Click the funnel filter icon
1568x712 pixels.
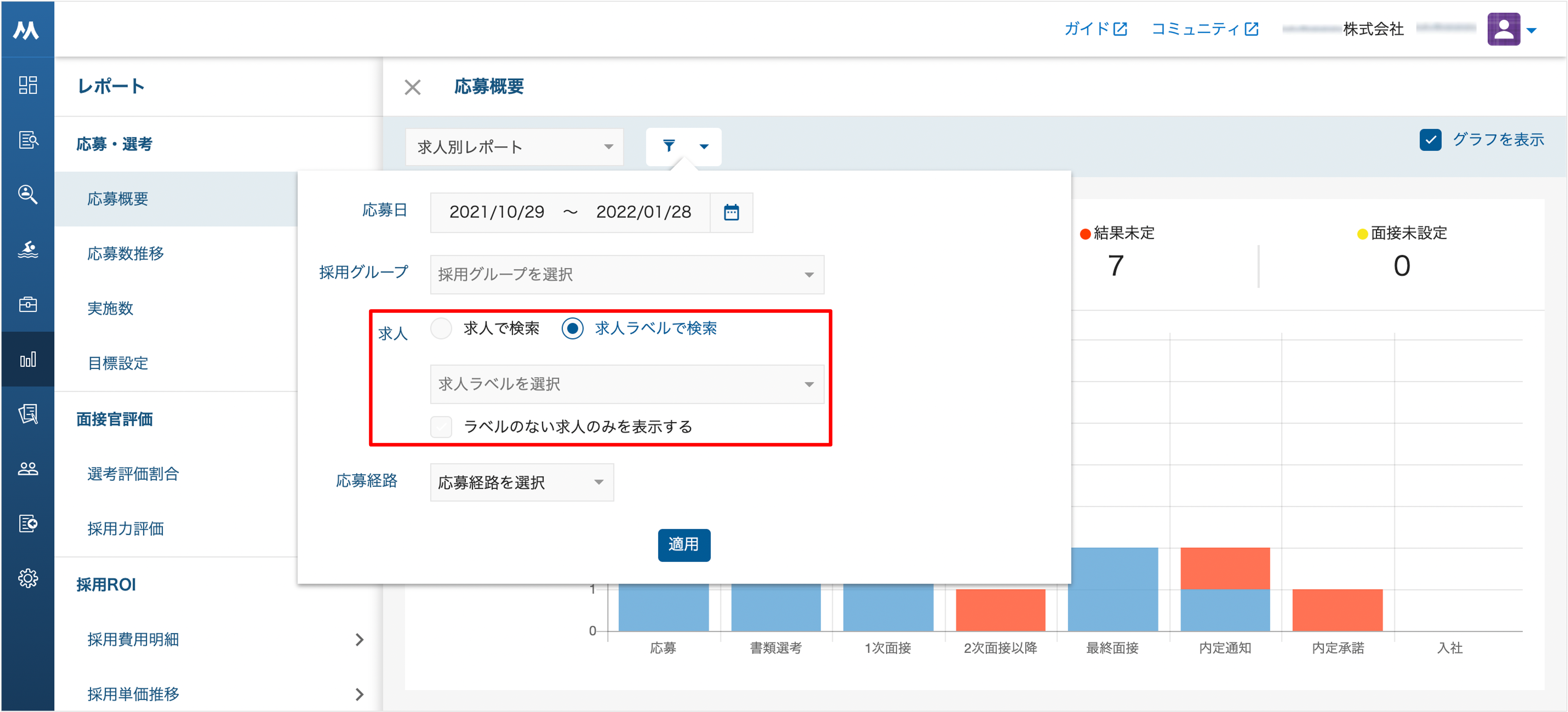coord(669,146)
